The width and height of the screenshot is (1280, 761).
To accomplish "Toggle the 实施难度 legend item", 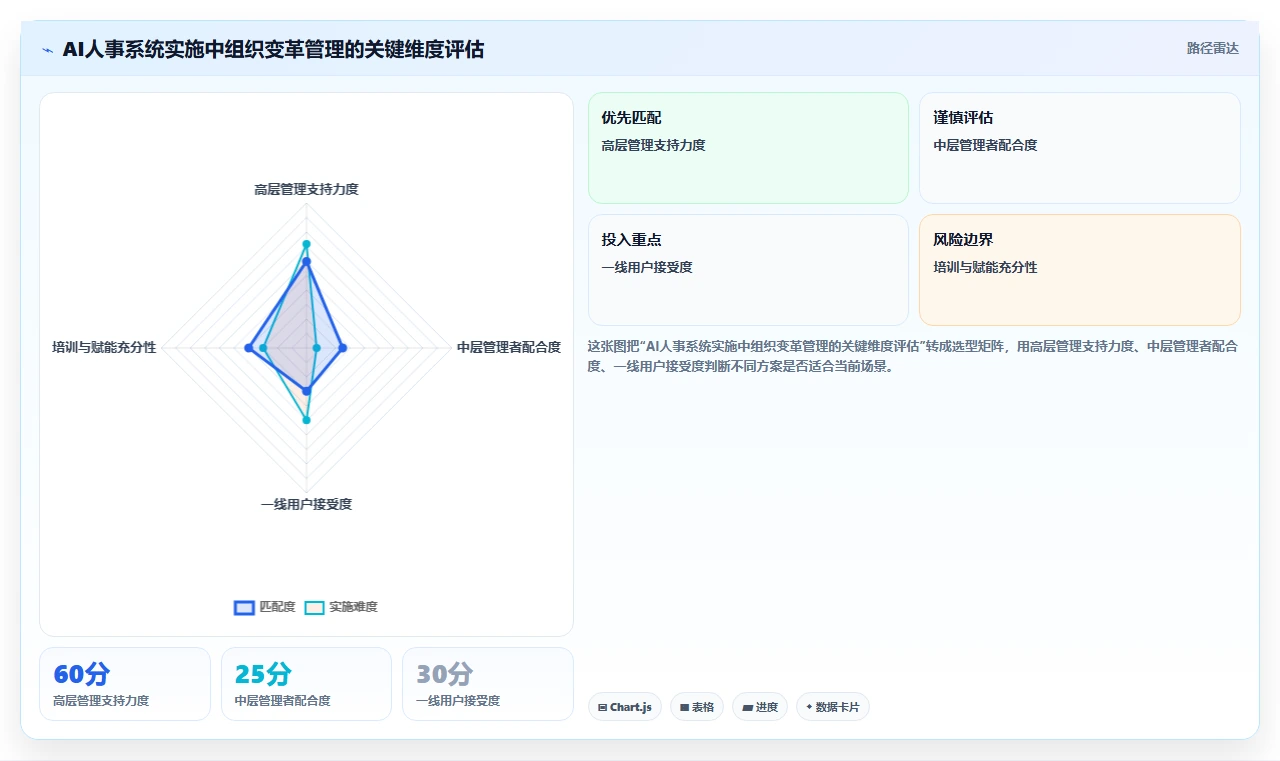I will [x=341, y=607].
